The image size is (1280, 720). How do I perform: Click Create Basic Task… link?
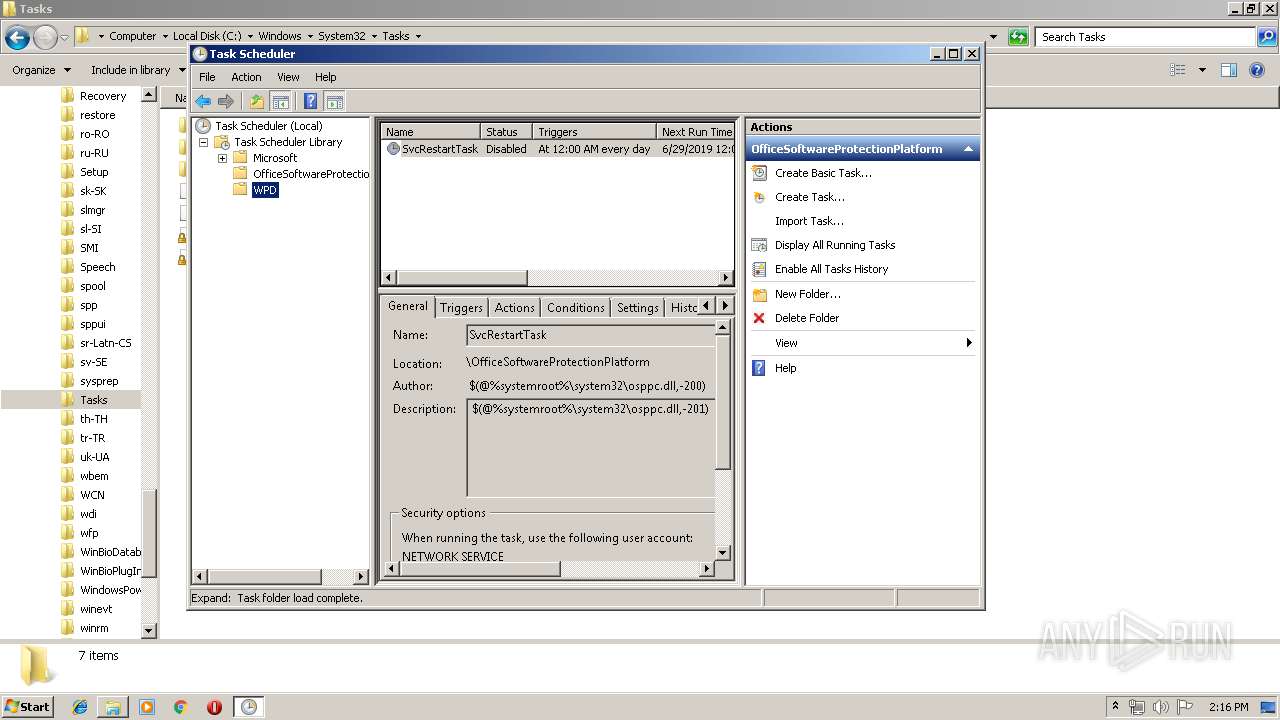823,173
